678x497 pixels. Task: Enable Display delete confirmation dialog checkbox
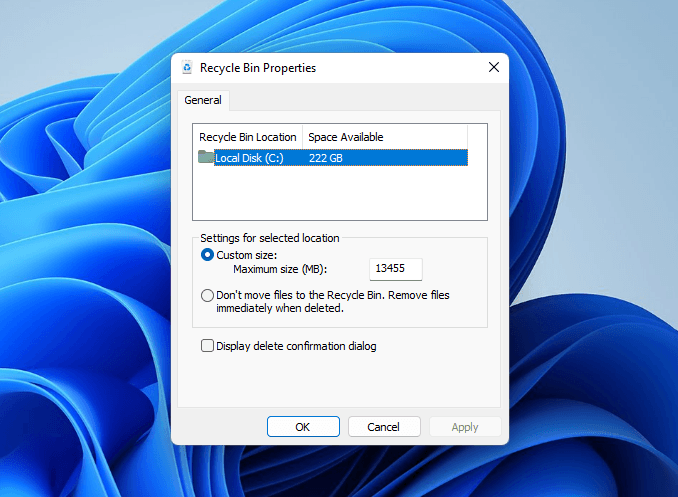(207, 346)
